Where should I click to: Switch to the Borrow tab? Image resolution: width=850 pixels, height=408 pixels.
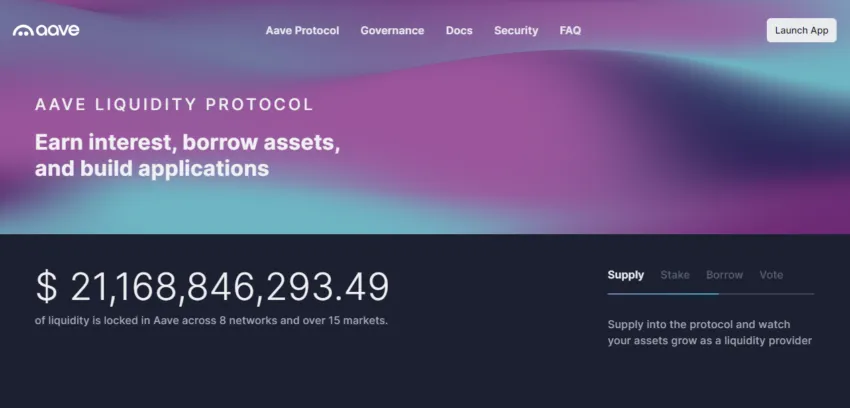coord(724,275)
